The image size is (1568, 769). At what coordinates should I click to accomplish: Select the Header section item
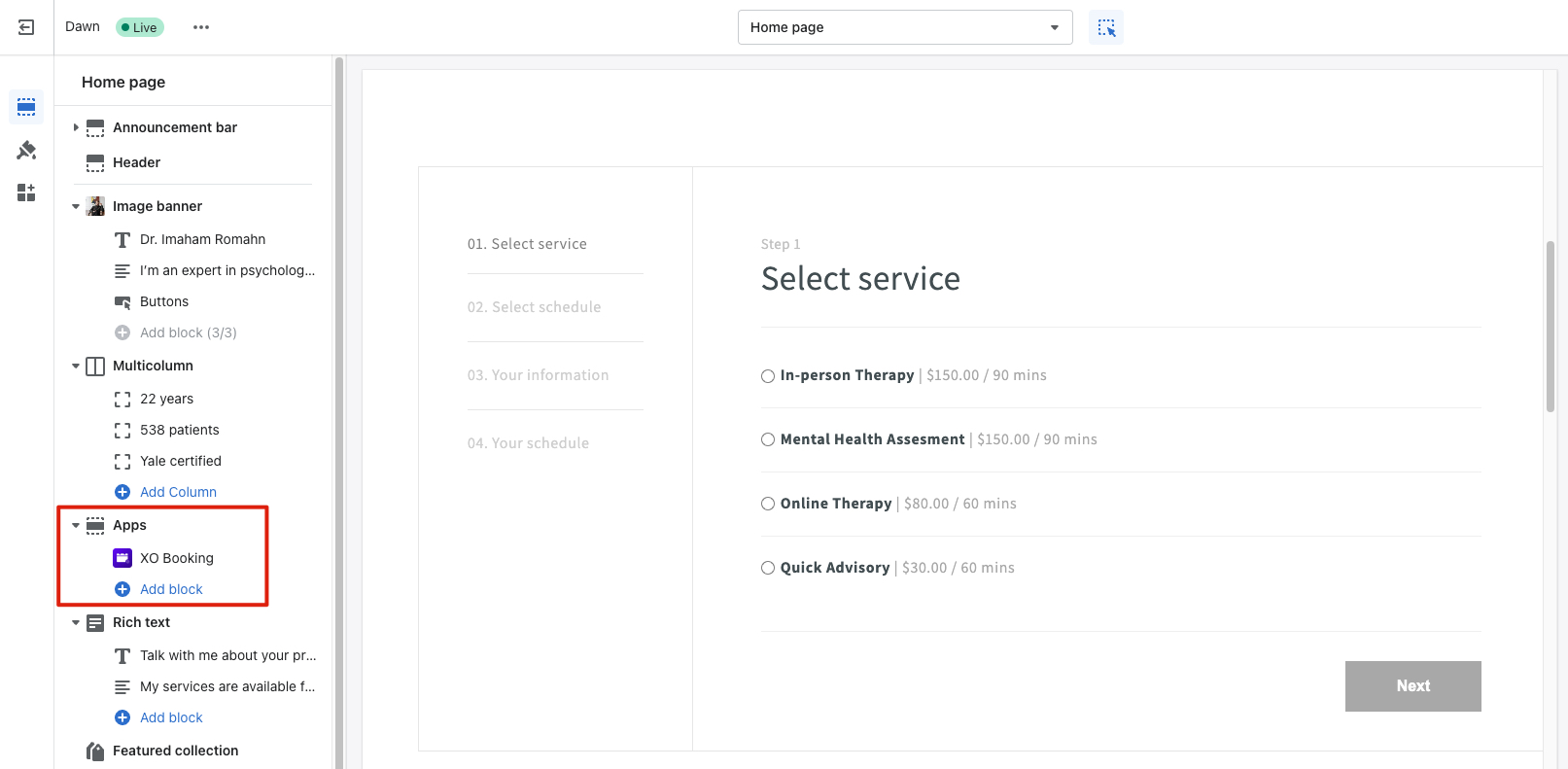pyautogui.click(x=136, y=162)
